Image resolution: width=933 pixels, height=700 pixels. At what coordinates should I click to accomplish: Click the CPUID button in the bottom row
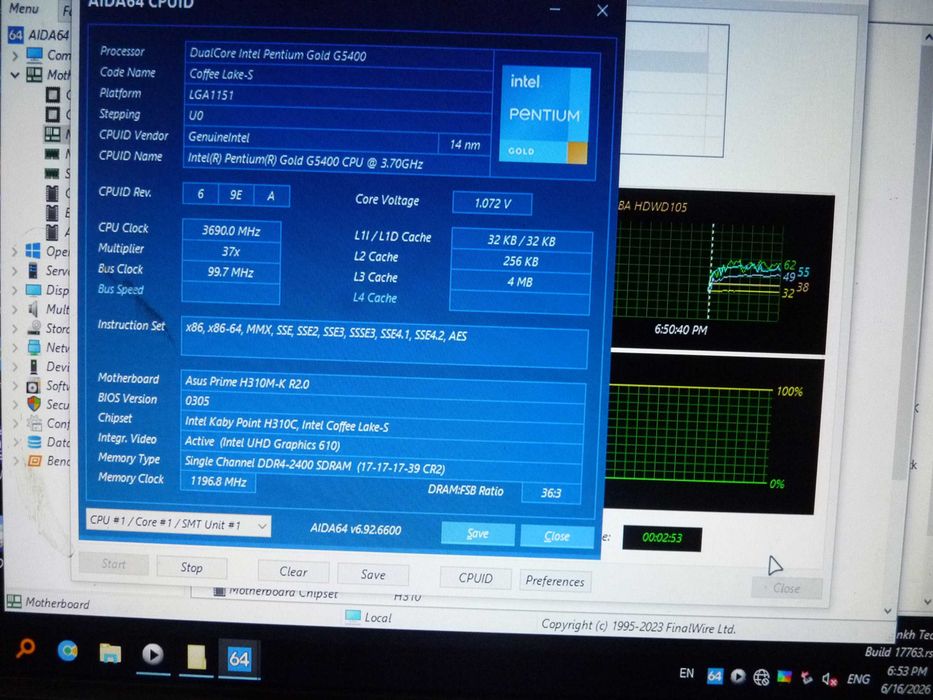(475, 578)
